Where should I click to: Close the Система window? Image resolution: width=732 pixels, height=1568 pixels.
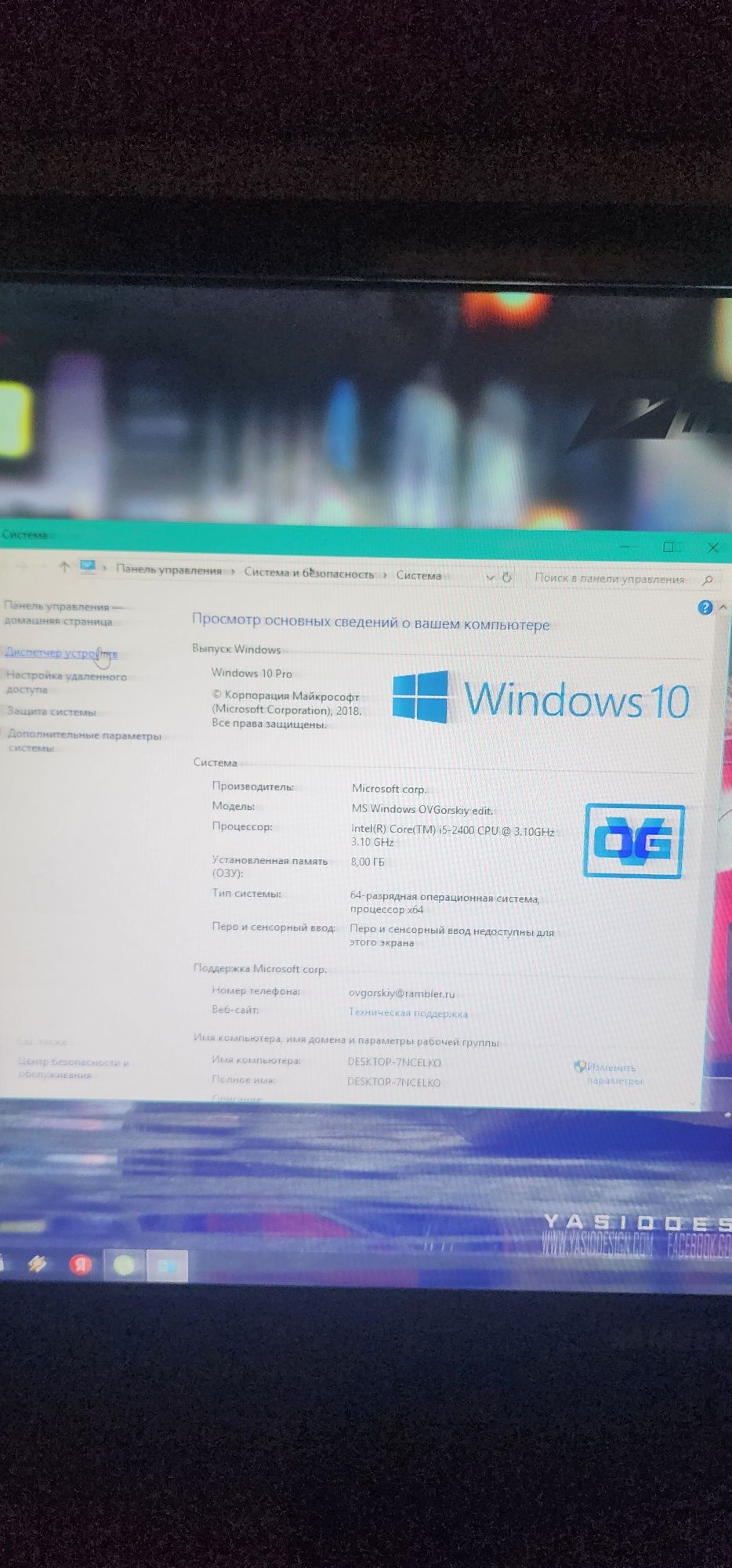tap(713, 547)
